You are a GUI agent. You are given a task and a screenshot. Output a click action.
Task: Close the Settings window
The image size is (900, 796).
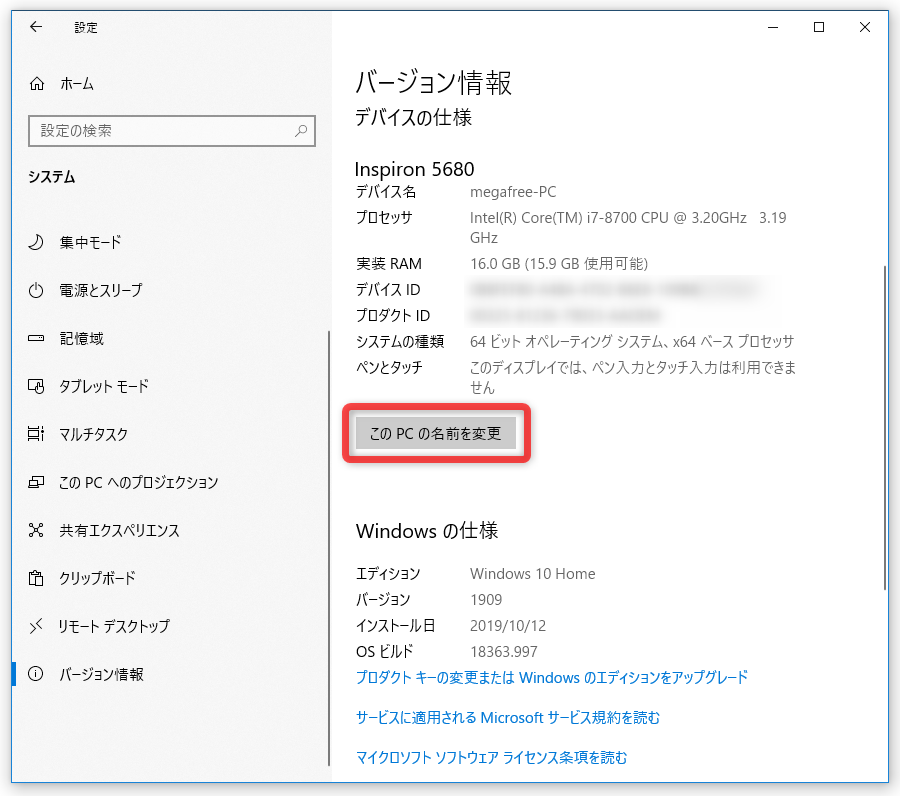(x=865, y=27)
